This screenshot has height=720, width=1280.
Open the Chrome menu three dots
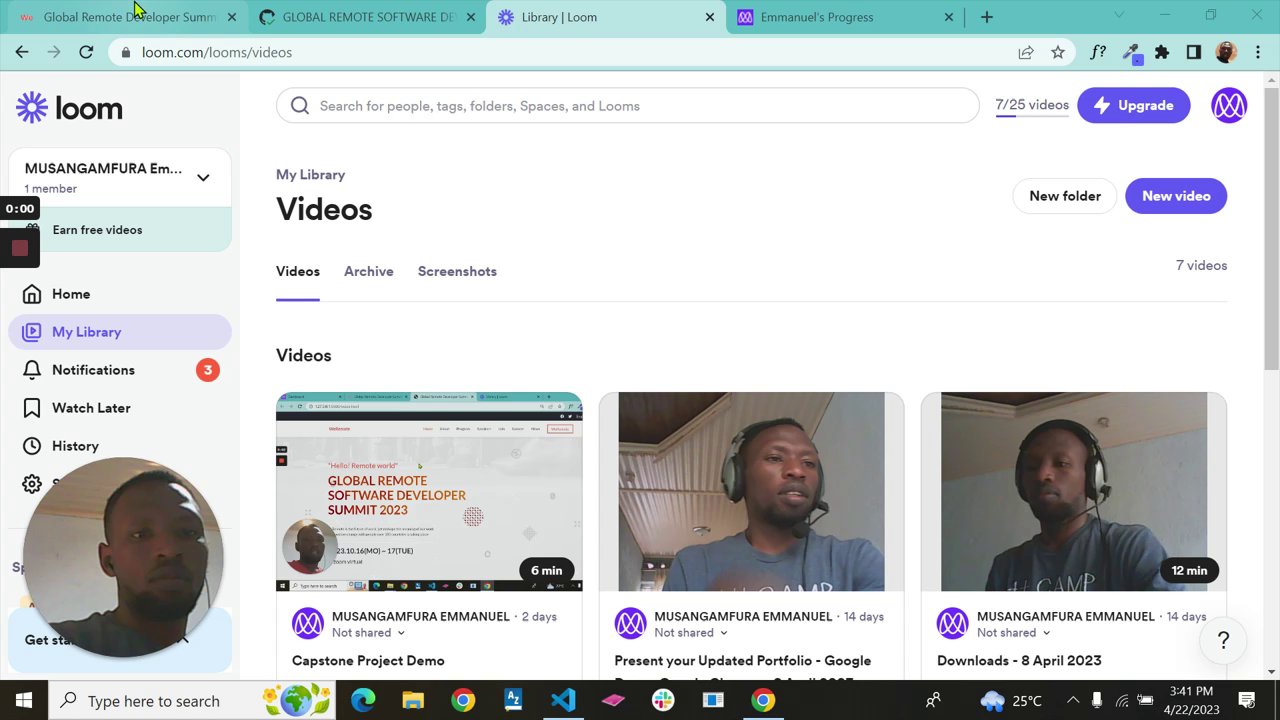[1258, 52]
